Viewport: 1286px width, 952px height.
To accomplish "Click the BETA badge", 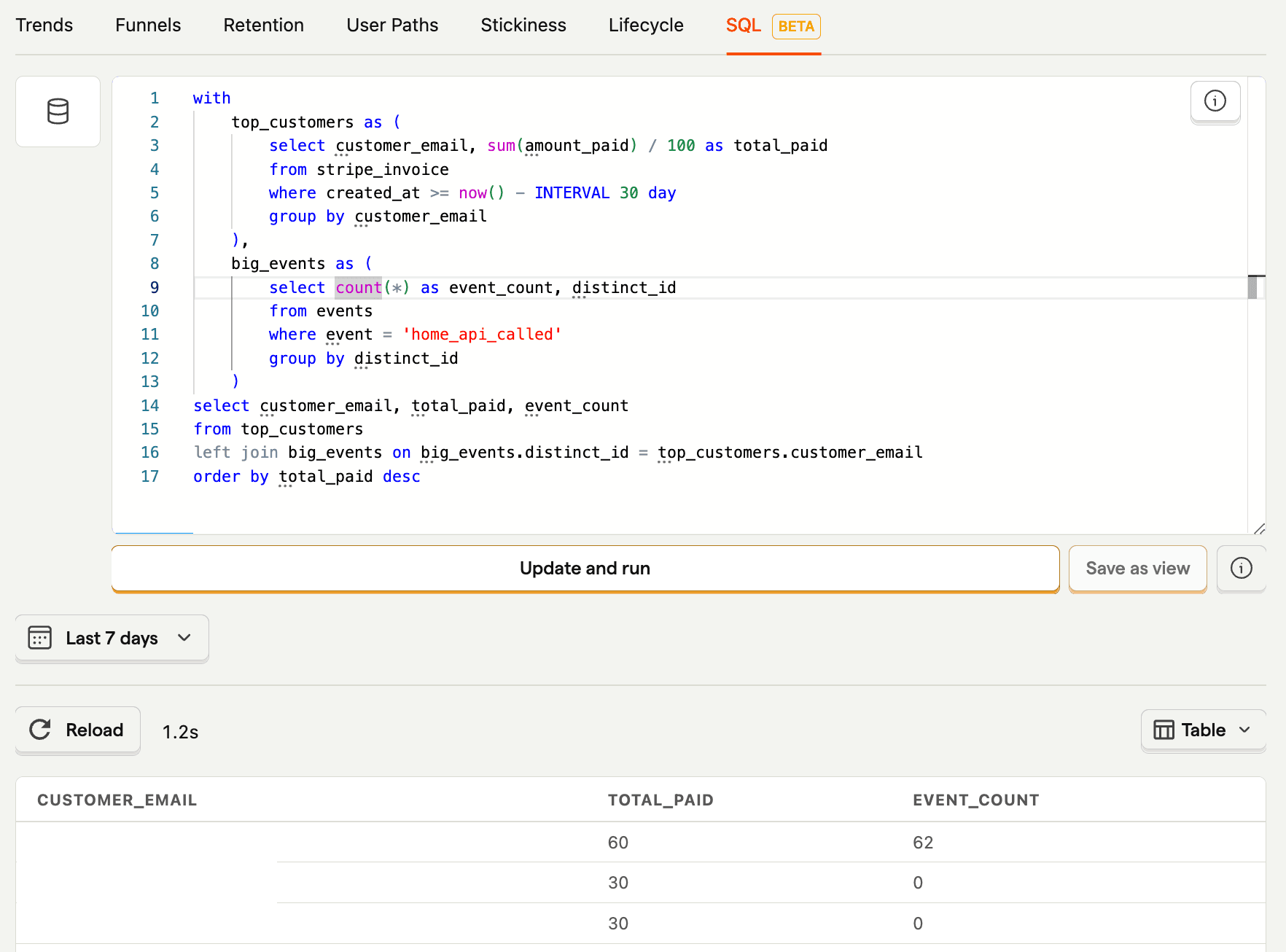I will (796, 26).
